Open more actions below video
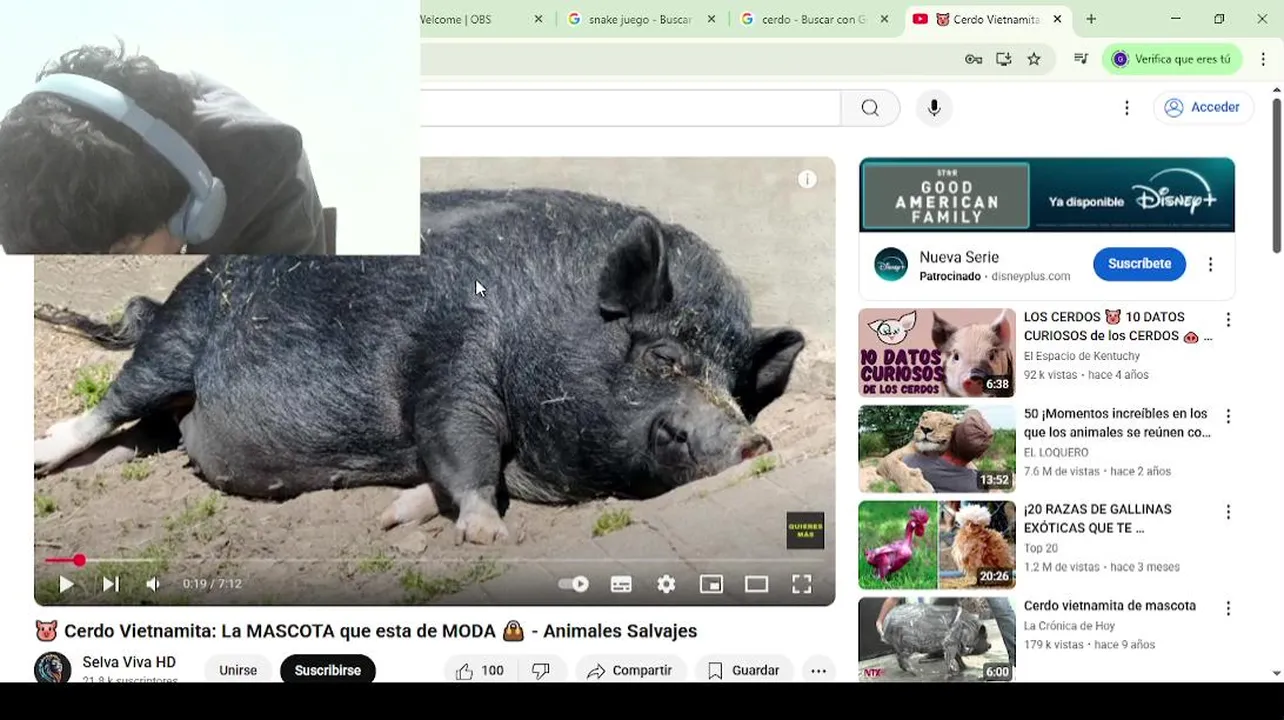This screenshot has width=1284, height=720. [818, 671]
